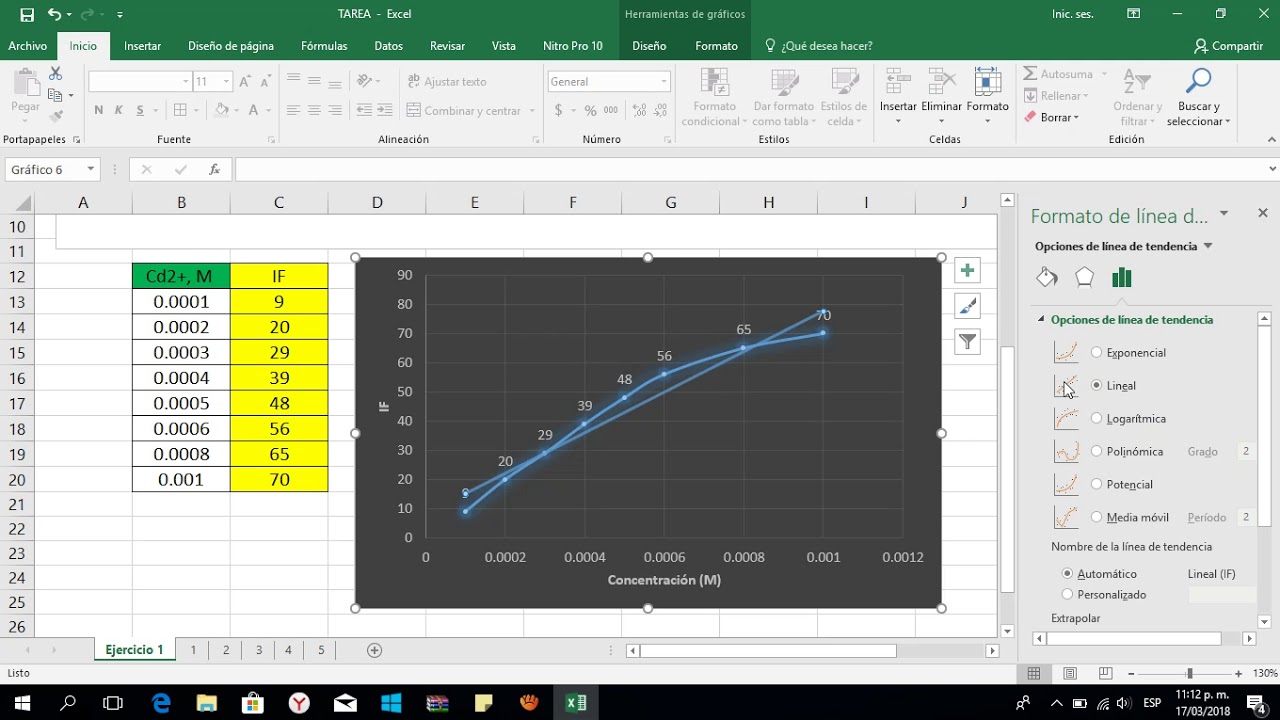Click the Formato condicional icon
The height and width of the screenshot is (720, 1280).
pyautogui.click(x=714, y=83)
